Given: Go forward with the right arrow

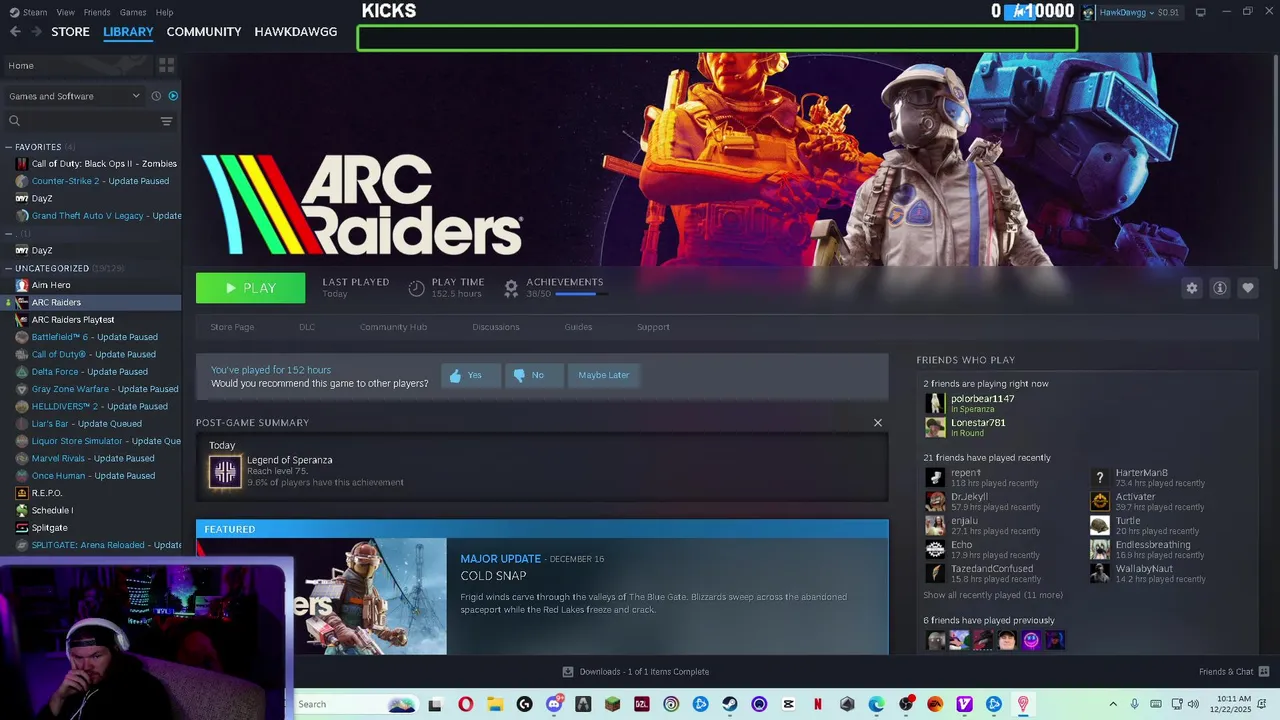Looking at the screenshot, I should (x=37, y=32).
